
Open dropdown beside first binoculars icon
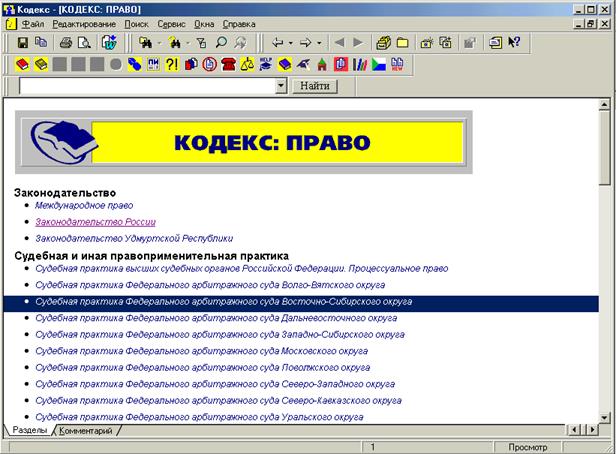159,43
